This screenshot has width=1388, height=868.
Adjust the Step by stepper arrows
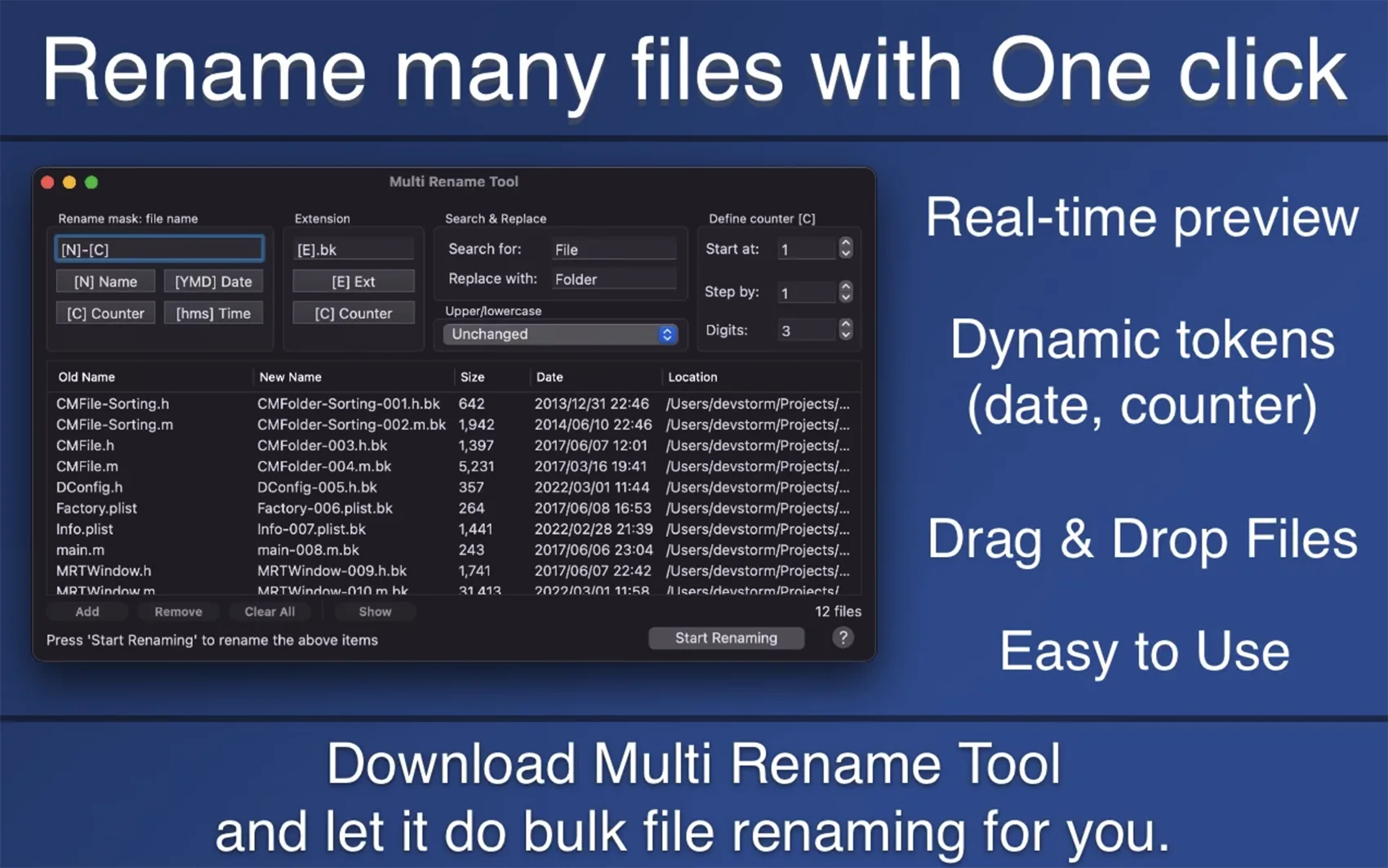846,292
